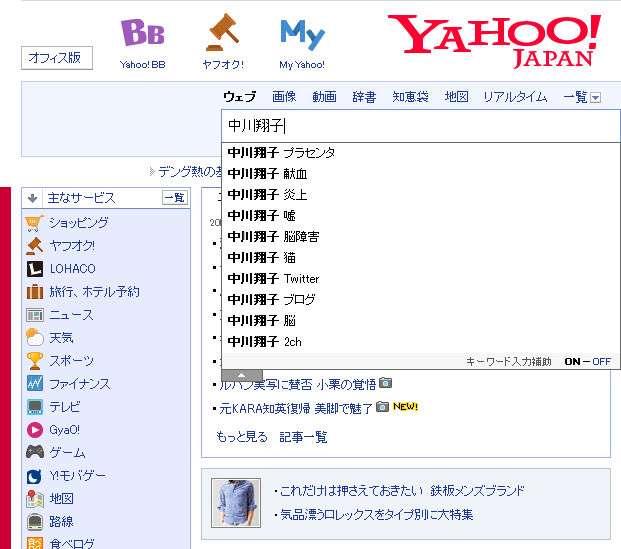Choose suggestion 中川翔子 プラセンタ
Screen dimensions: 621x549
click(421, 152)
